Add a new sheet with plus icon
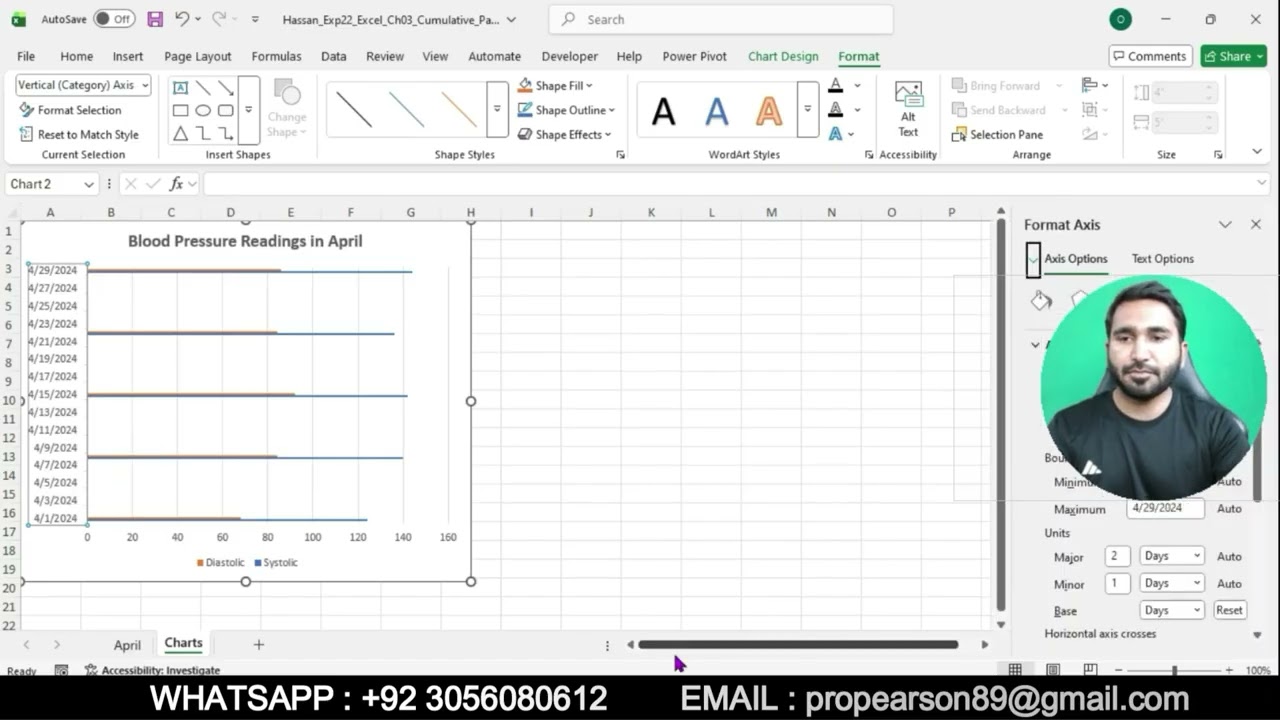This screenshot has height=720, width=1280. click(258, 645)
